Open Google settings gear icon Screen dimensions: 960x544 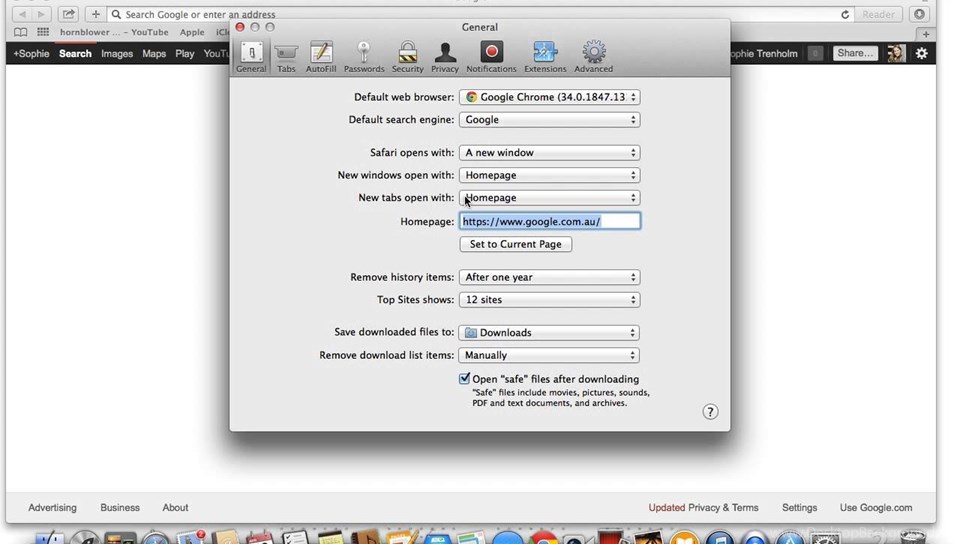(x=921, y=53)
